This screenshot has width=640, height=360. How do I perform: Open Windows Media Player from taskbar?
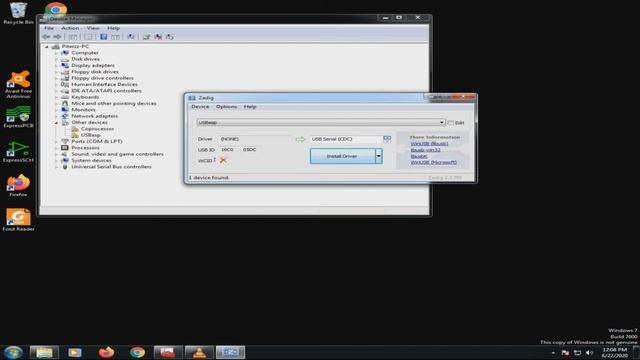coord(75,352)
